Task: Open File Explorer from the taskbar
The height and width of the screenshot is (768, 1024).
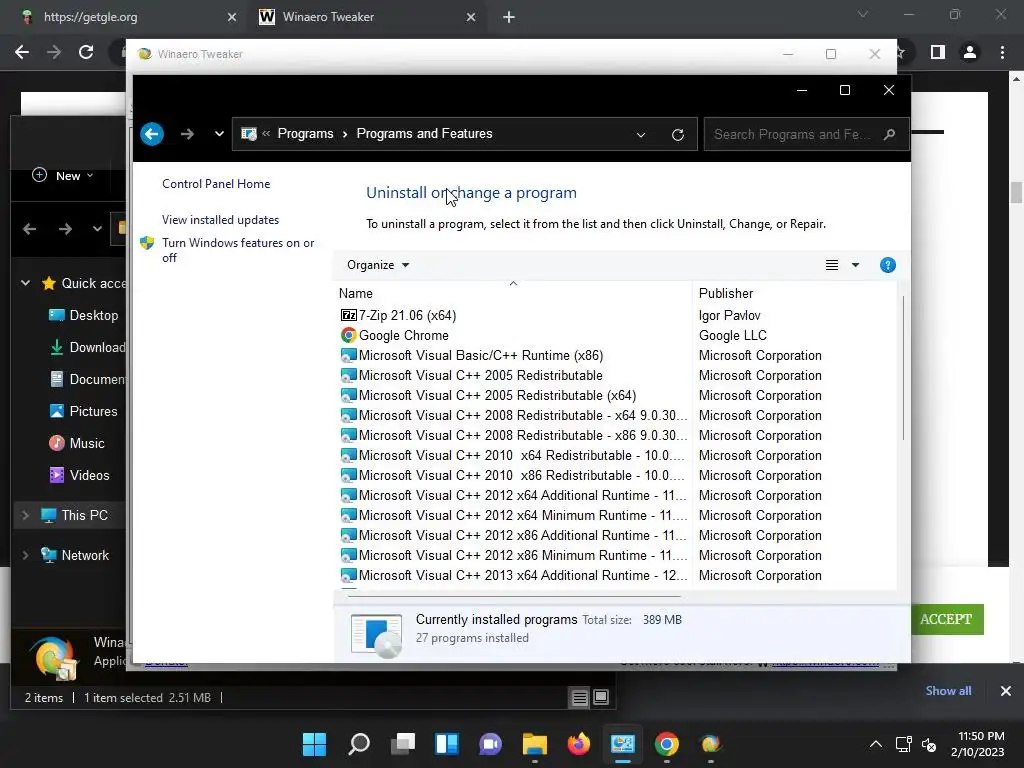Action: coord(534,744)
